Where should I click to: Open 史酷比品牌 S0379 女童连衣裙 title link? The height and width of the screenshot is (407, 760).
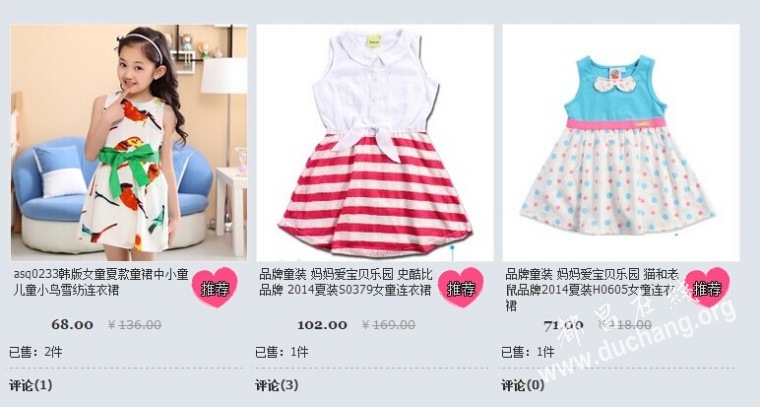pos(346,282)
